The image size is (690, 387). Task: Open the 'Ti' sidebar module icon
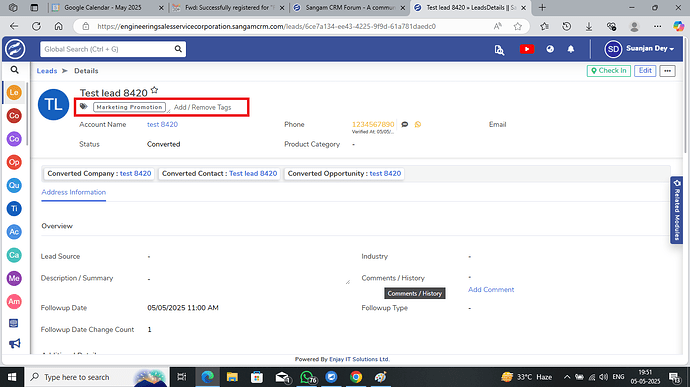pos(14,209)
